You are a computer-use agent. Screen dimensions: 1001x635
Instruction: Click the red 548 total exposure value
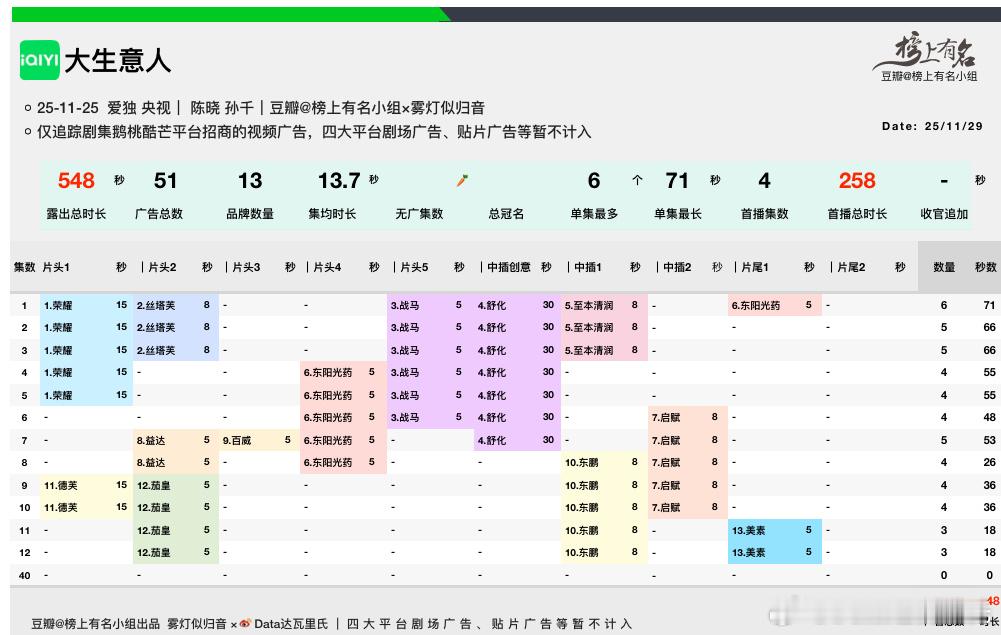(76, 181)
